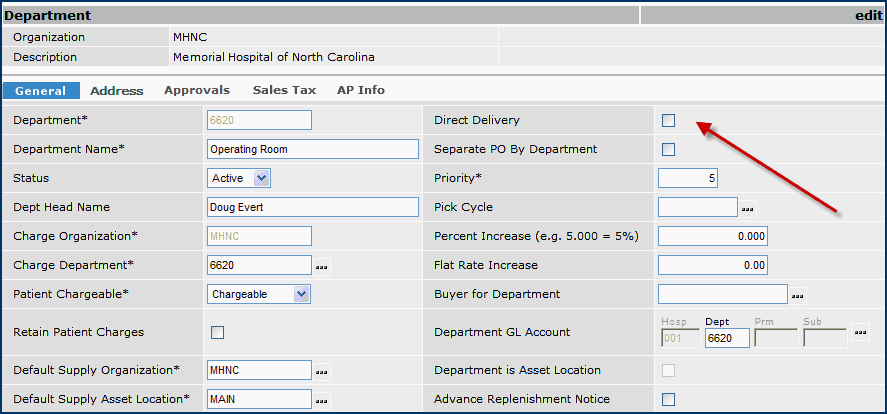Expand the Status dropdown
This screenshot has width=887, height=414.
tap(261, 178)
